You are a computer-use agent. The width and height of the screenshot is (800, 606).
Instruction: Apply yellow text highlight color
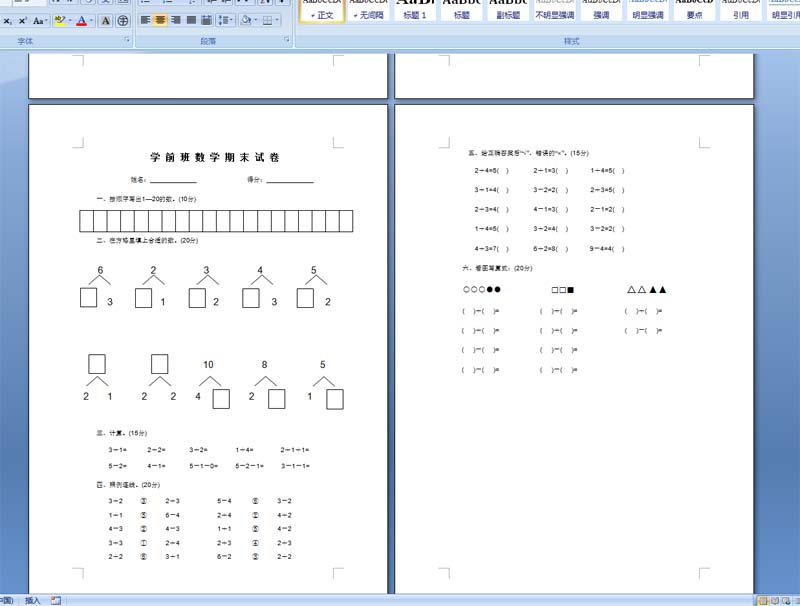[x=60, y=21]
